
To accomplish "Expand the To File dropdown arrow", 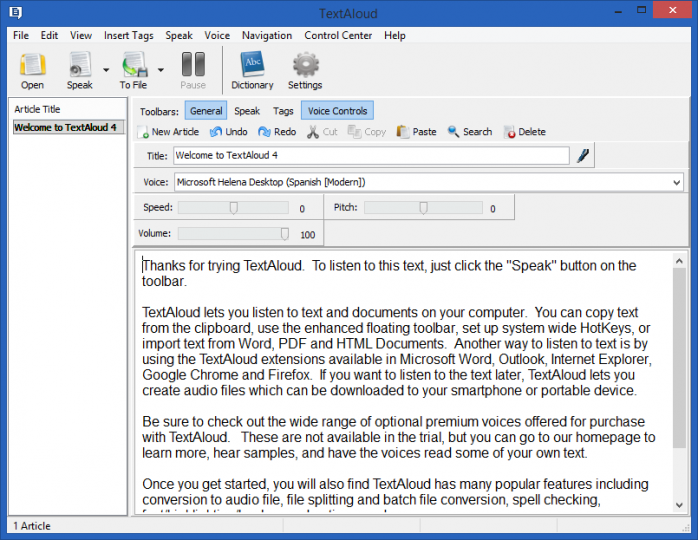I will [x=160, y=70].
